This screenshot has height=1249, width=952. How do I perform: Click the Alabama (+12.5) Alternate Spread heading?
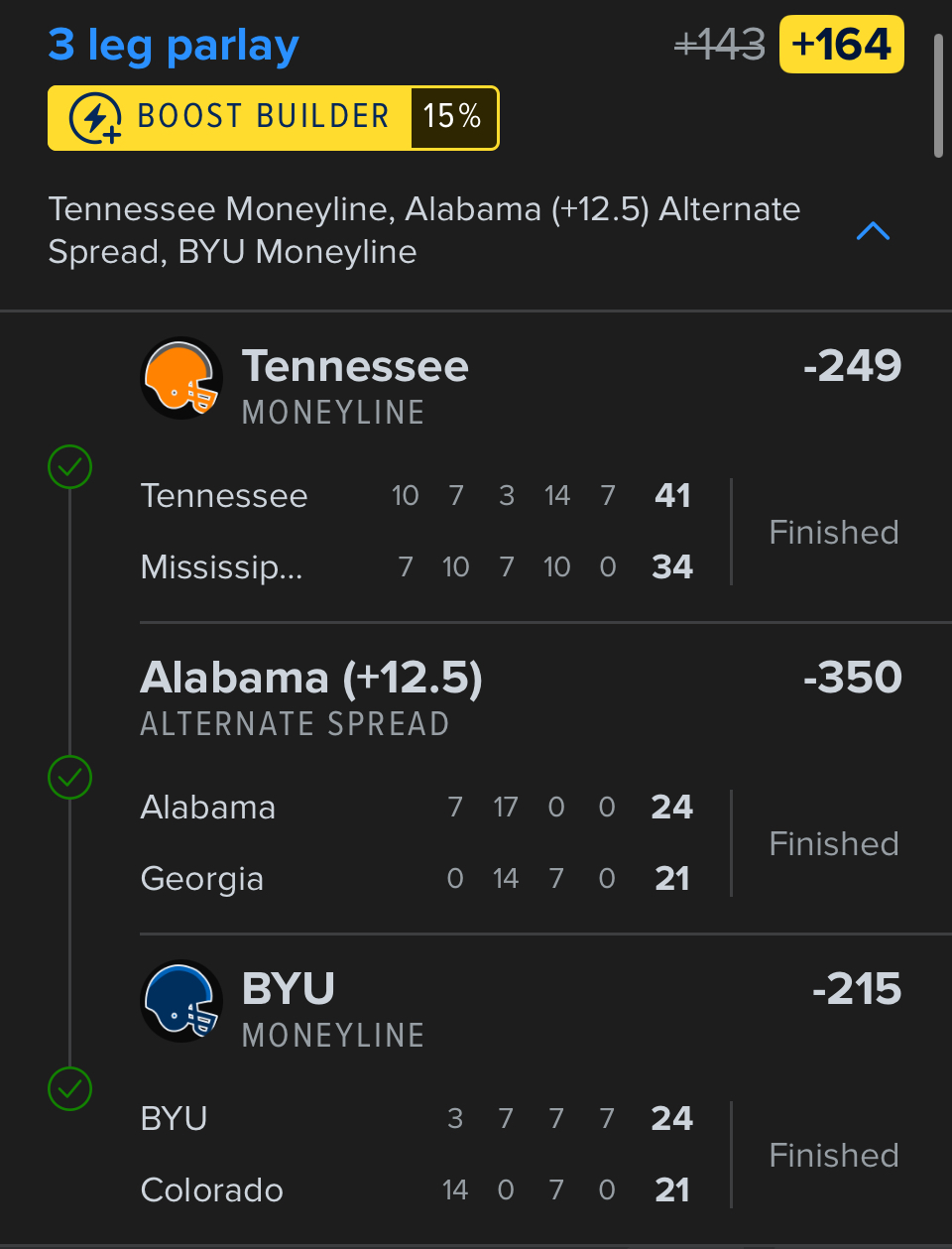pos(311,679)
